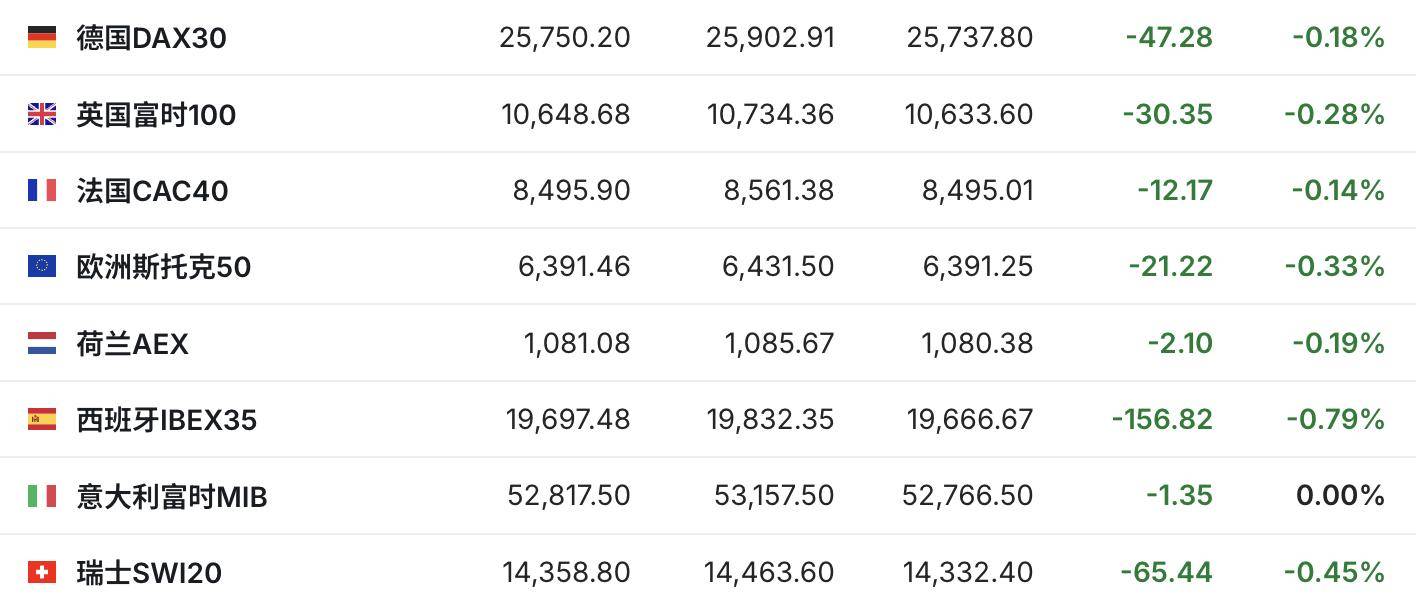
Task: Click the German flag icon
Action: point(41,38)
